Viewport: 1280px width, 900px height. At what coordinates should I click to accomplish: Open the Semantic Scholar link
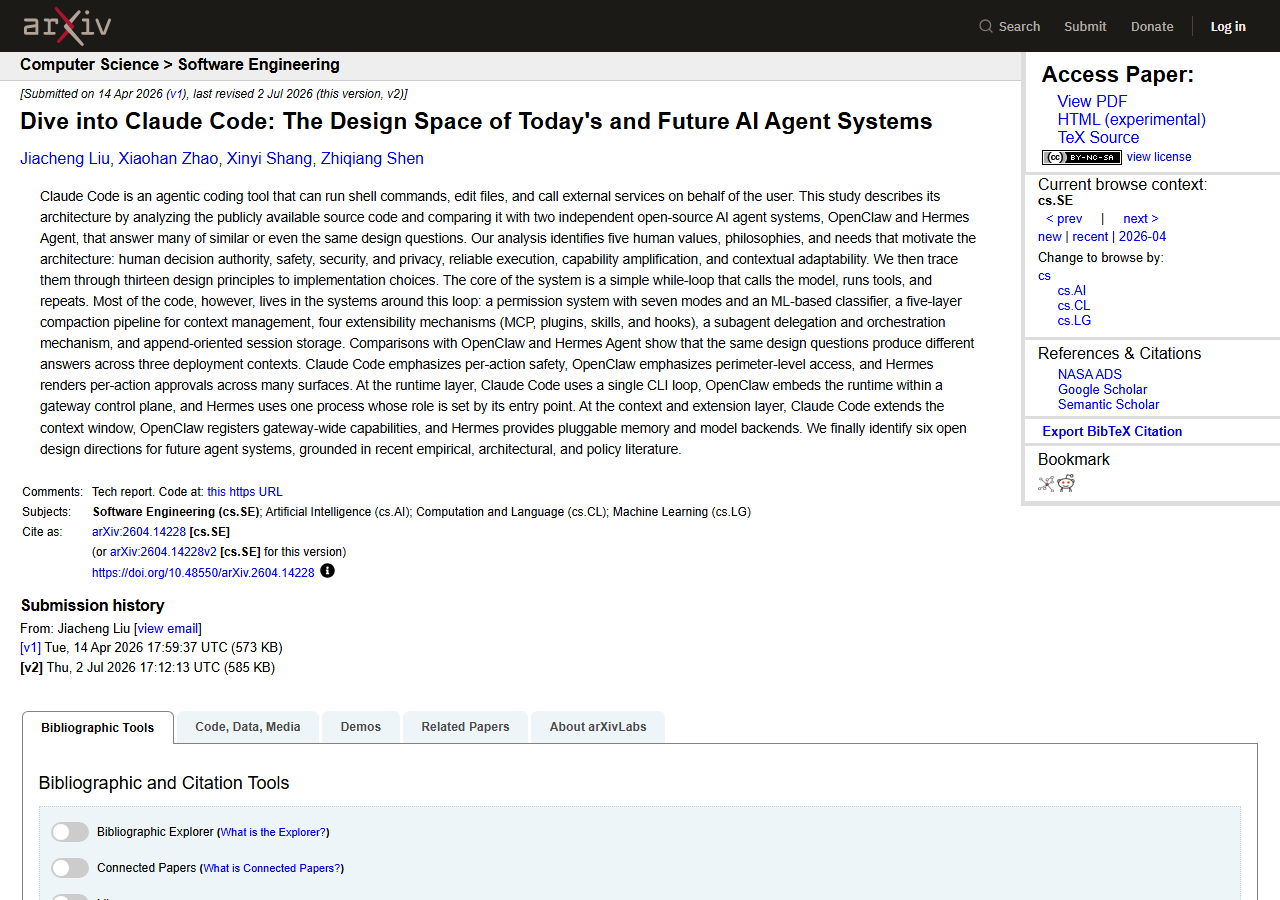tap(1109, 405)
